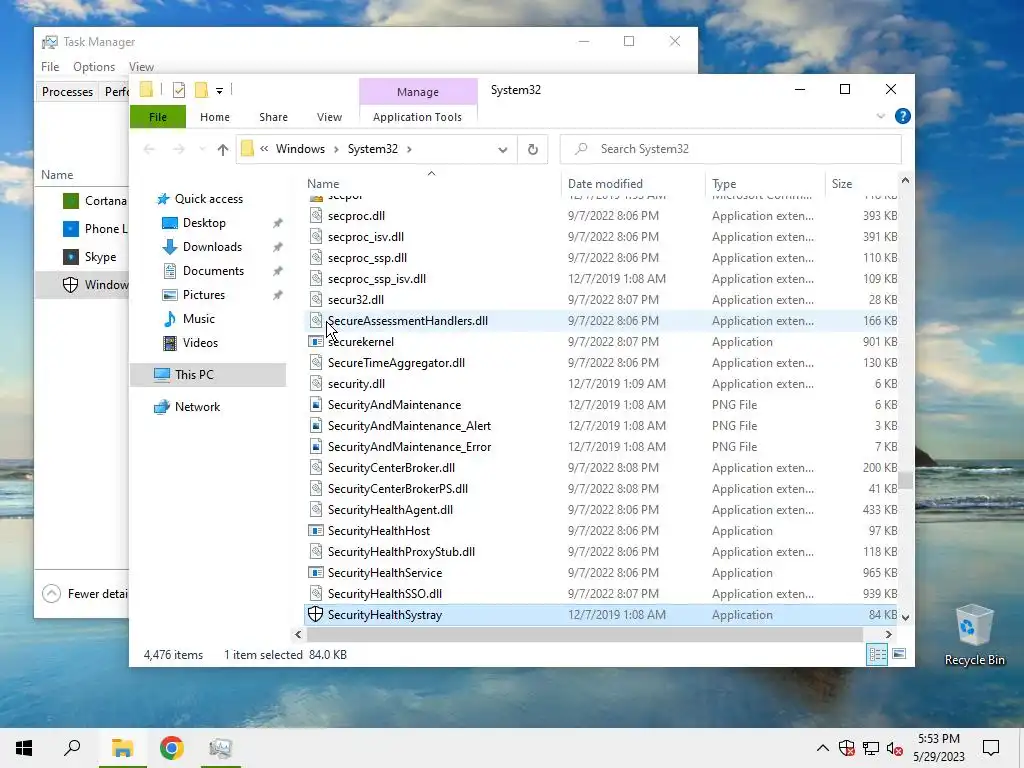Viewport: 1024px width, 768px height.
Task: Expand the ribbon with the chevron
Action: (x=880, y=116)
